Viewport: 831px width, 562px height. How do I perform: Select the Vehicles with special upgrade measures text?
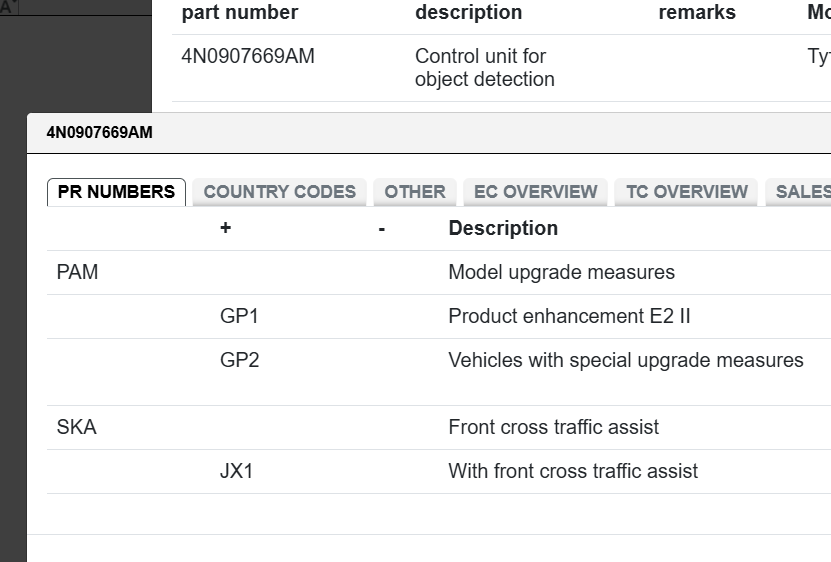pyautogui.click(x=625, y=360)
